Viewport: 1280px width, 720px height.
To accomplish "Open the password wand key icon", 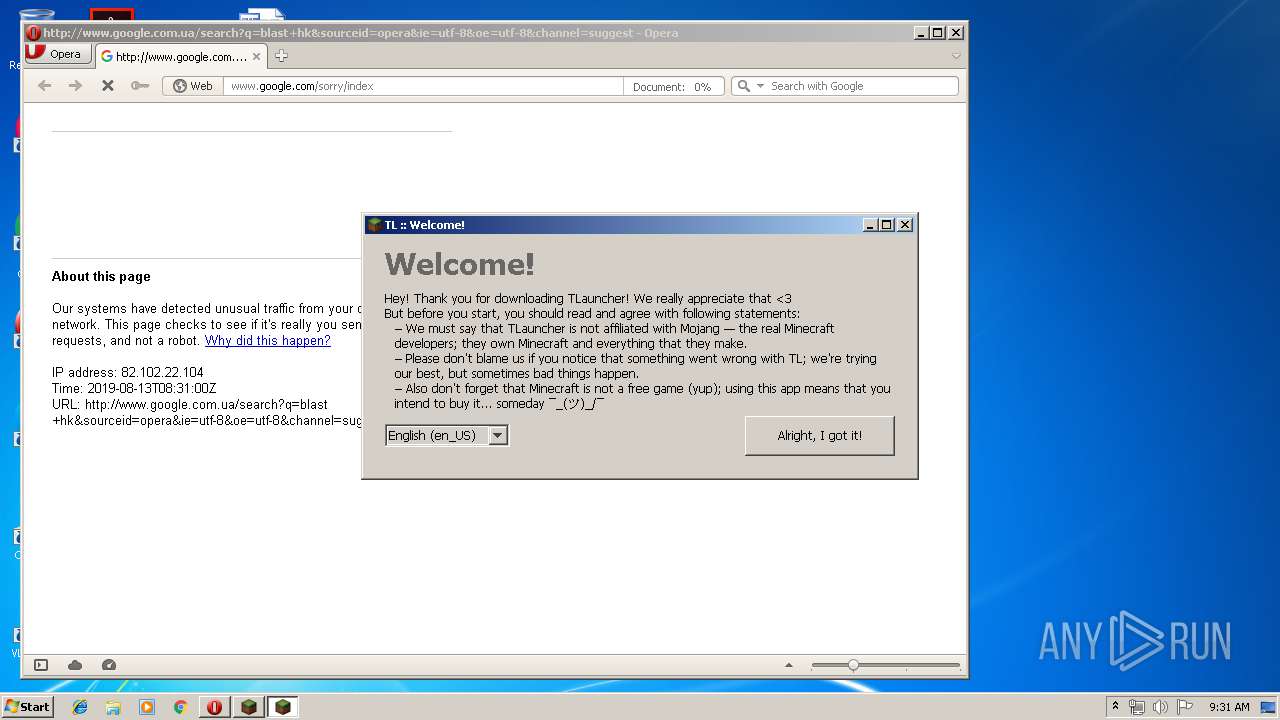I will coord(140,86).
